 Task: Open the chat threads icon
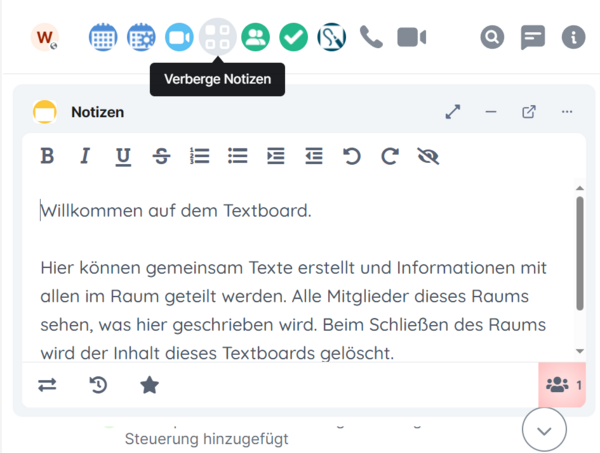coord(533,37)
